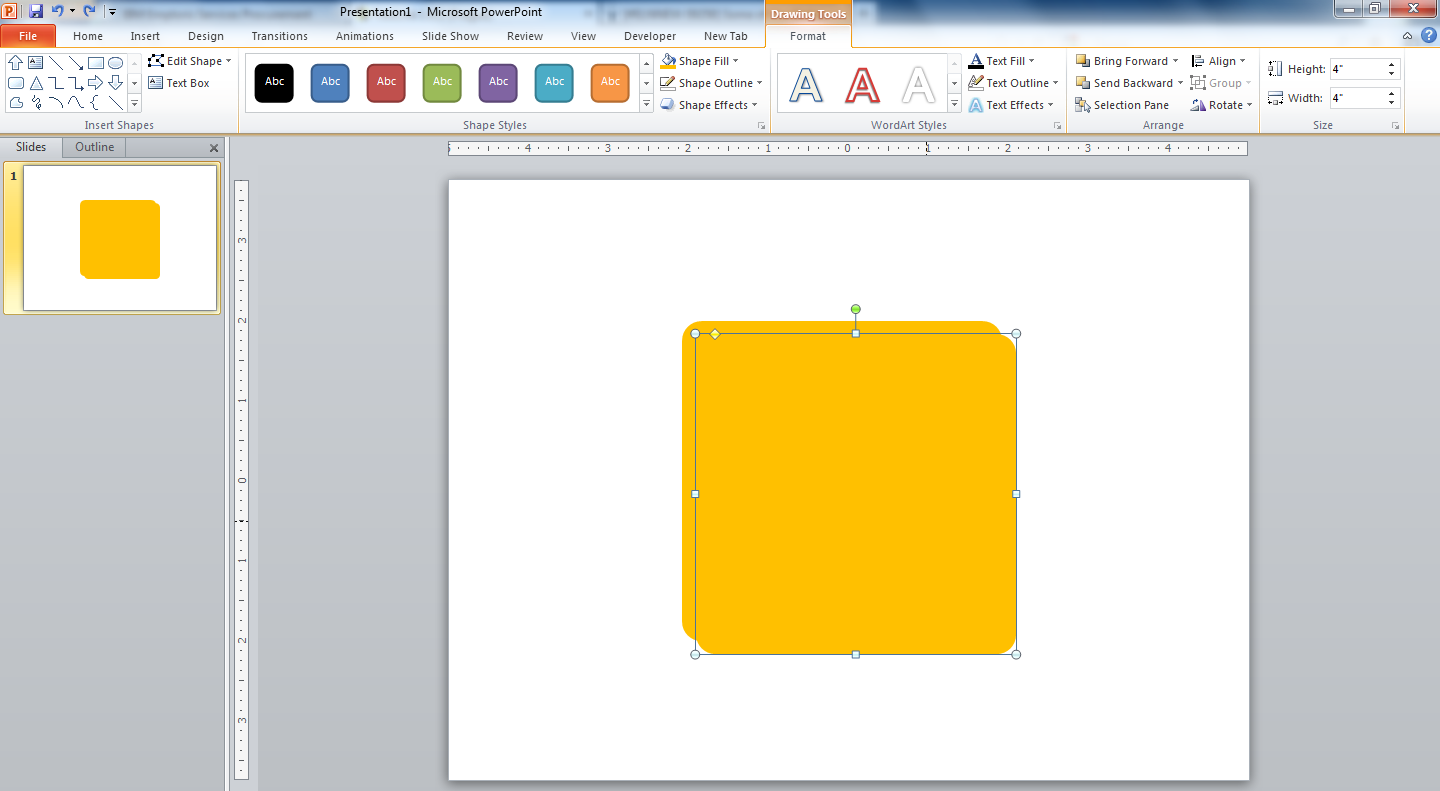Viewport: 1440px width, 791px height.
Task: Open the Align options dropdown
Action: [1219, 61]
